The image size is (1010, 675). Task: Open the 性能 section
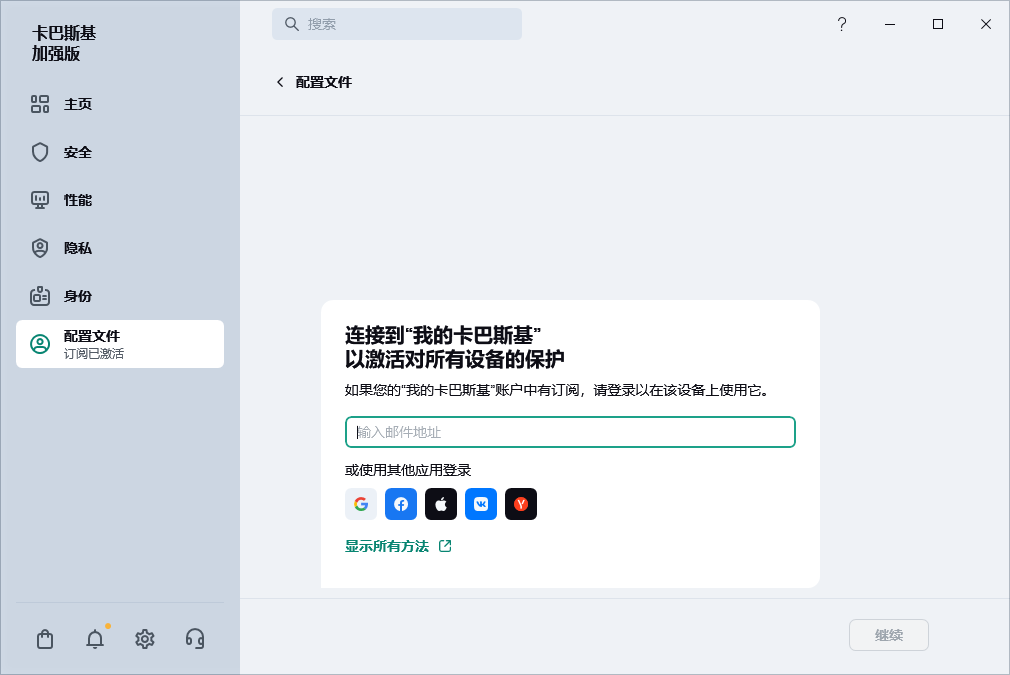[x=78, y=200]
